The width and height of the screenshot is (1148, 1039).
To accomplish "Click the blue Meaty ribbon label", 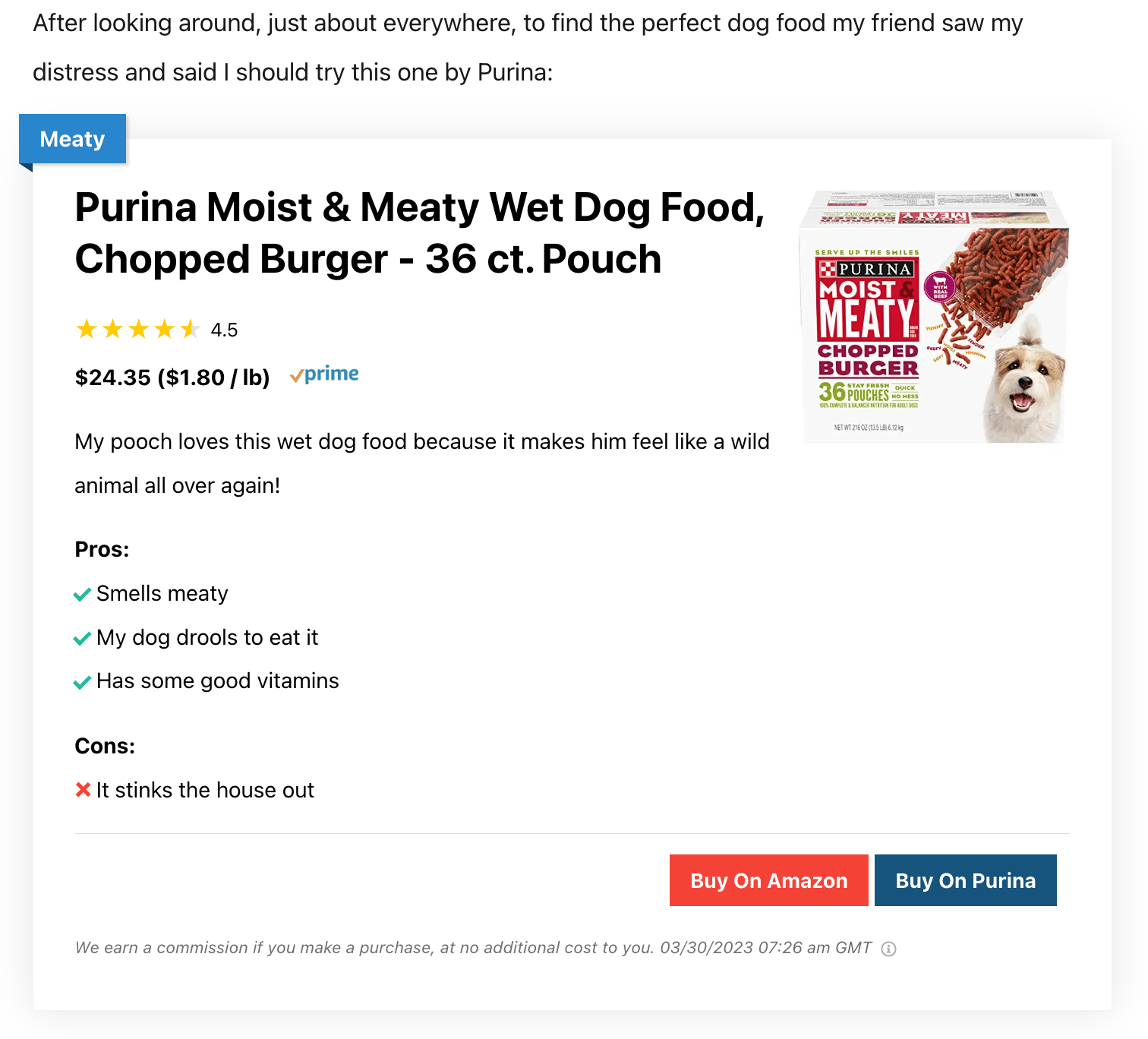I will (x=72, y=139).
